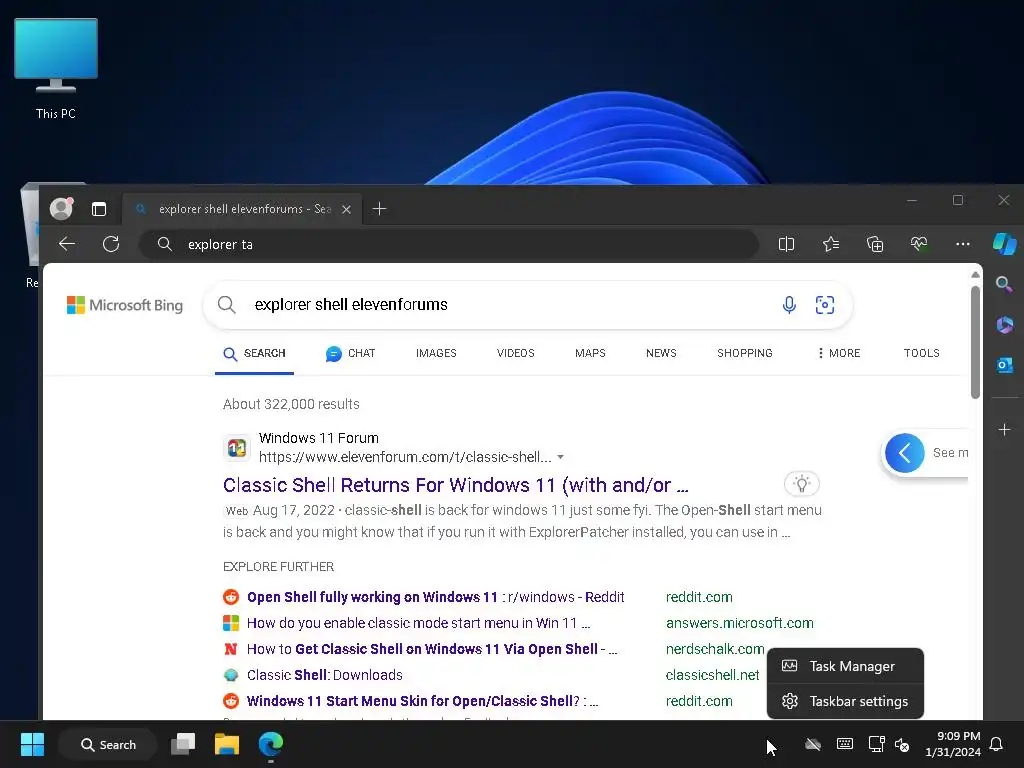The width and height of the screenshot is (1024, 768).
Task: Switch to the MAPS tab
Action: click(x=590, y=353)
